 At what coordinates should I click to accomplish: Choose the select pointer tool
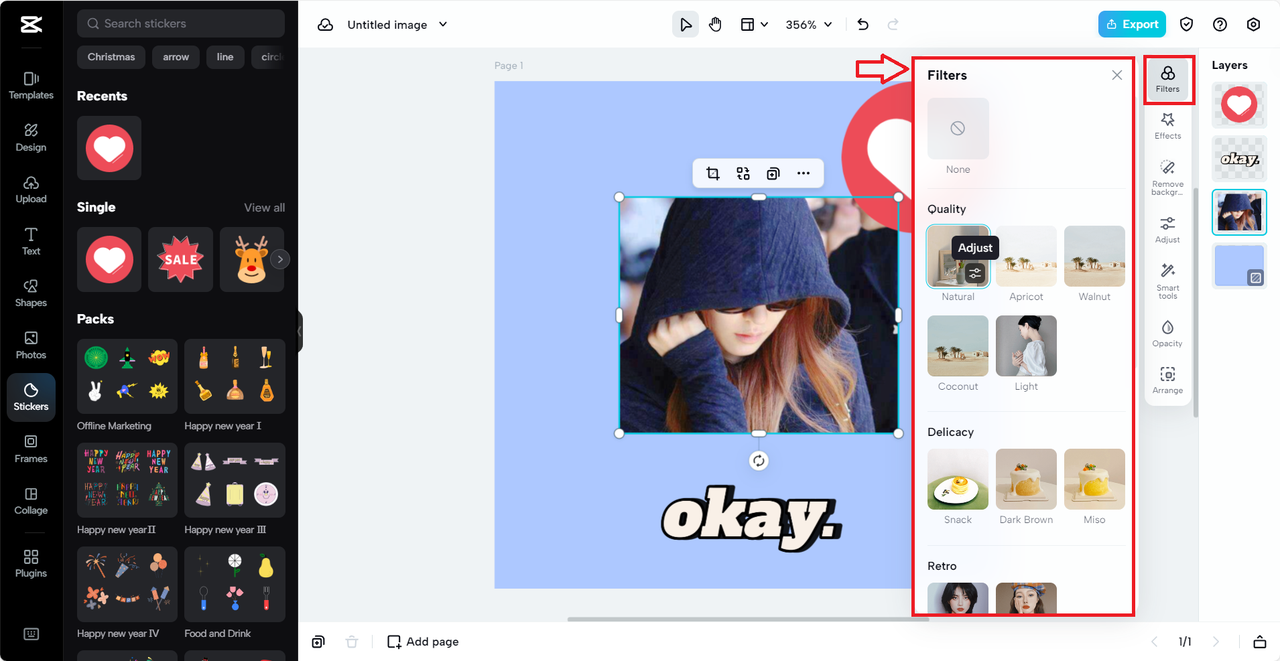click(685, 25)
